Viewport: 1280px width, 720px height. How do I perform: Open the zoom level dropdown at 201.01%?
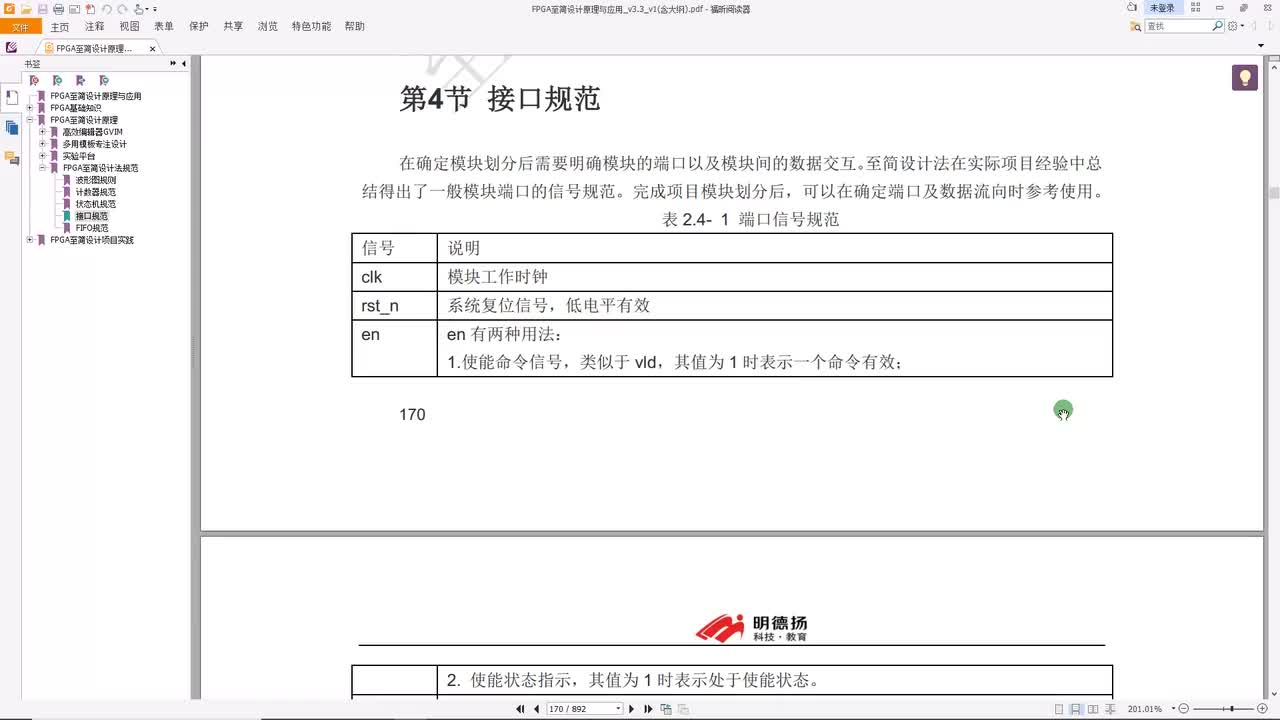click(1173, 709)
